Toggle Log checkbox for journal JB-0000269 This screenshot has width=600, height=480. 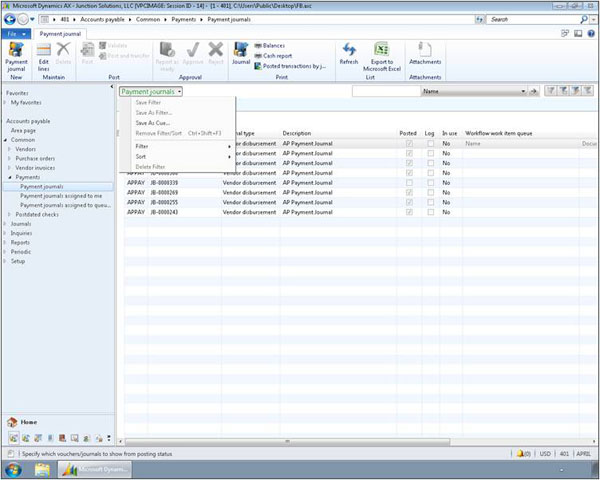430,193
